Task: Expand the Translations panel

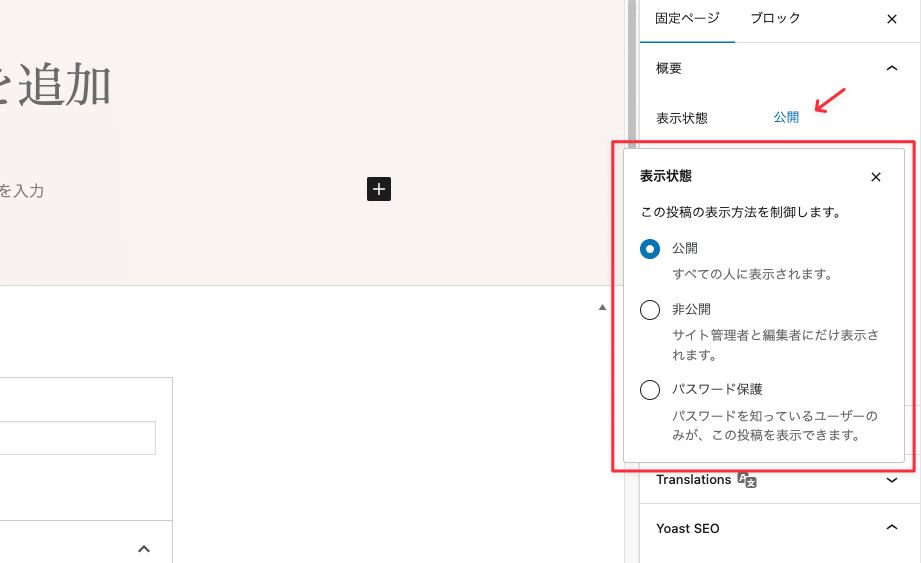Action: [892, 480]
